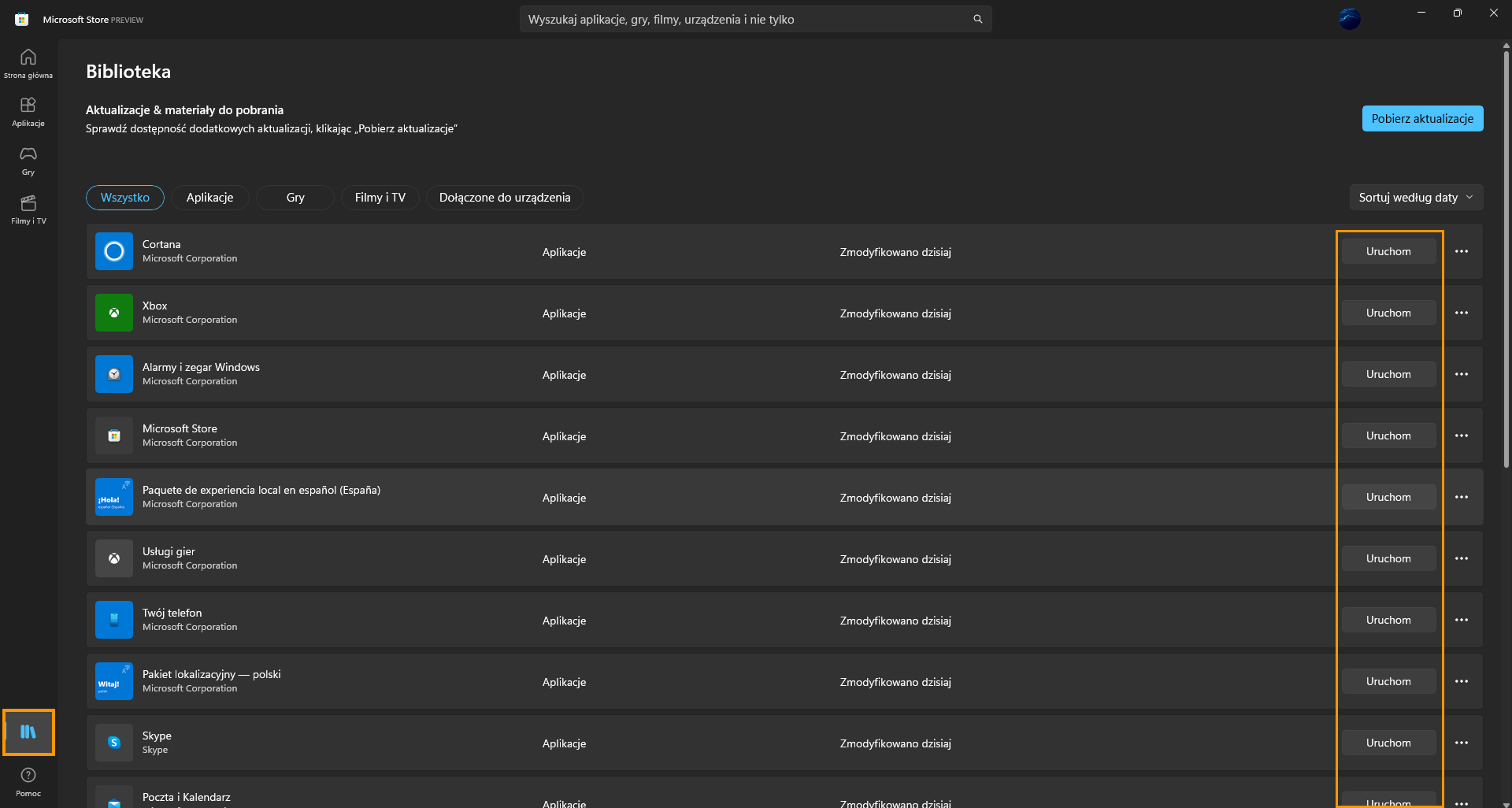Open Usługi gier app icon
Screen dimensions: 1512x808
[x=114, y=558]
